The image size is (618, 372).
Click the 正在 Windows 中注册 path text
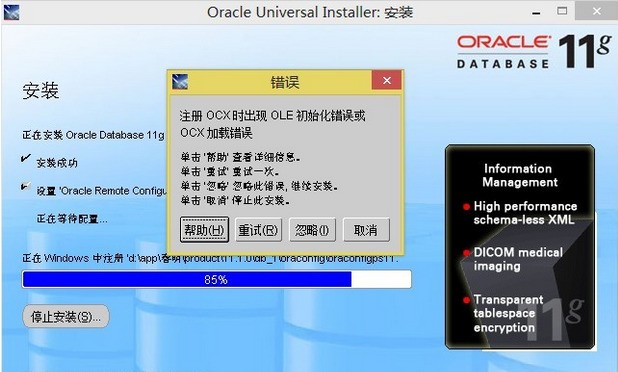(210, 259)
